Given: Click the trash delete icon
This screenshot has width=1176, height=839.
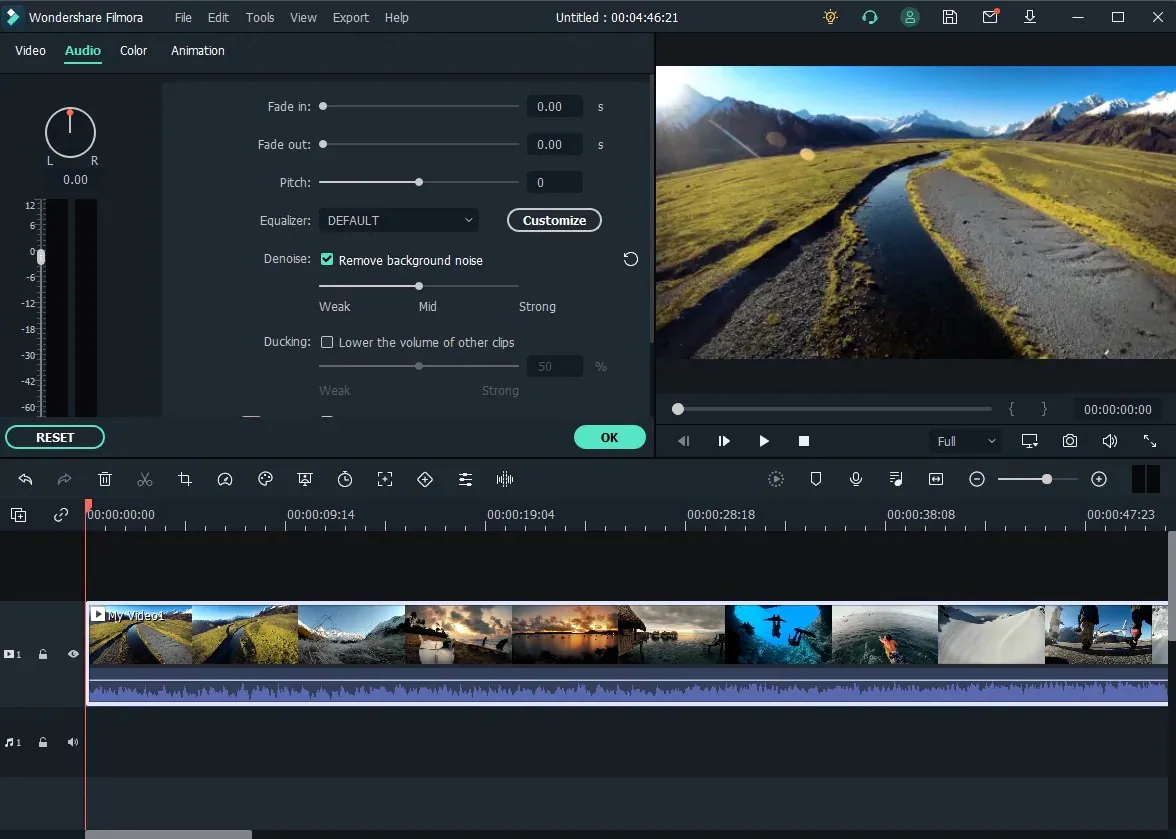Looking at the screenshot, I should tap(105, 480).
